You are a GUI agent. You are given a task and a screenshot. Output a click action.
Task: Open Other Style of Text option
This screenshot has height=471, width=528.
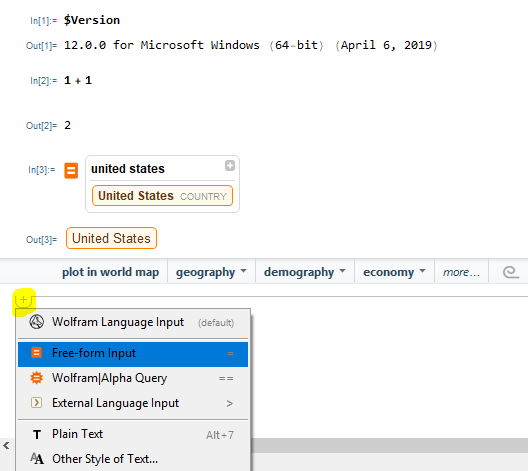133,459
